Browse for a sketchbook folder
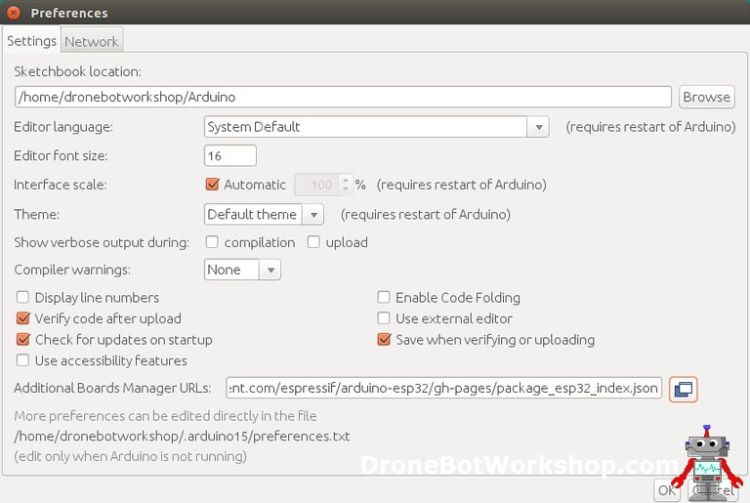750x503 pixels. pyautogui.click(x=706, y=97)
